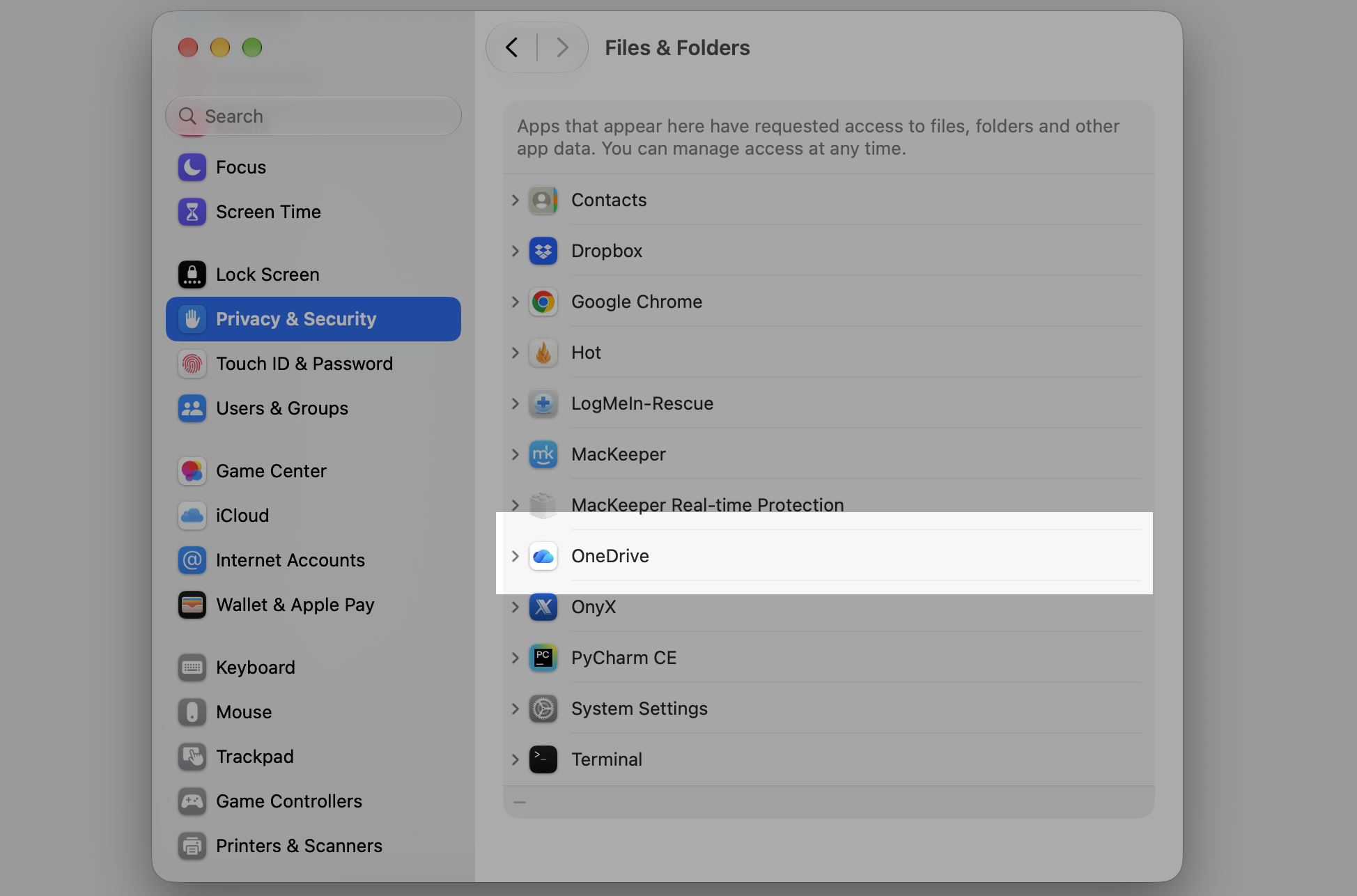Select Touch ID & Password in sidebar
The height and width of the screenshot is (896, 1357).
313,364
